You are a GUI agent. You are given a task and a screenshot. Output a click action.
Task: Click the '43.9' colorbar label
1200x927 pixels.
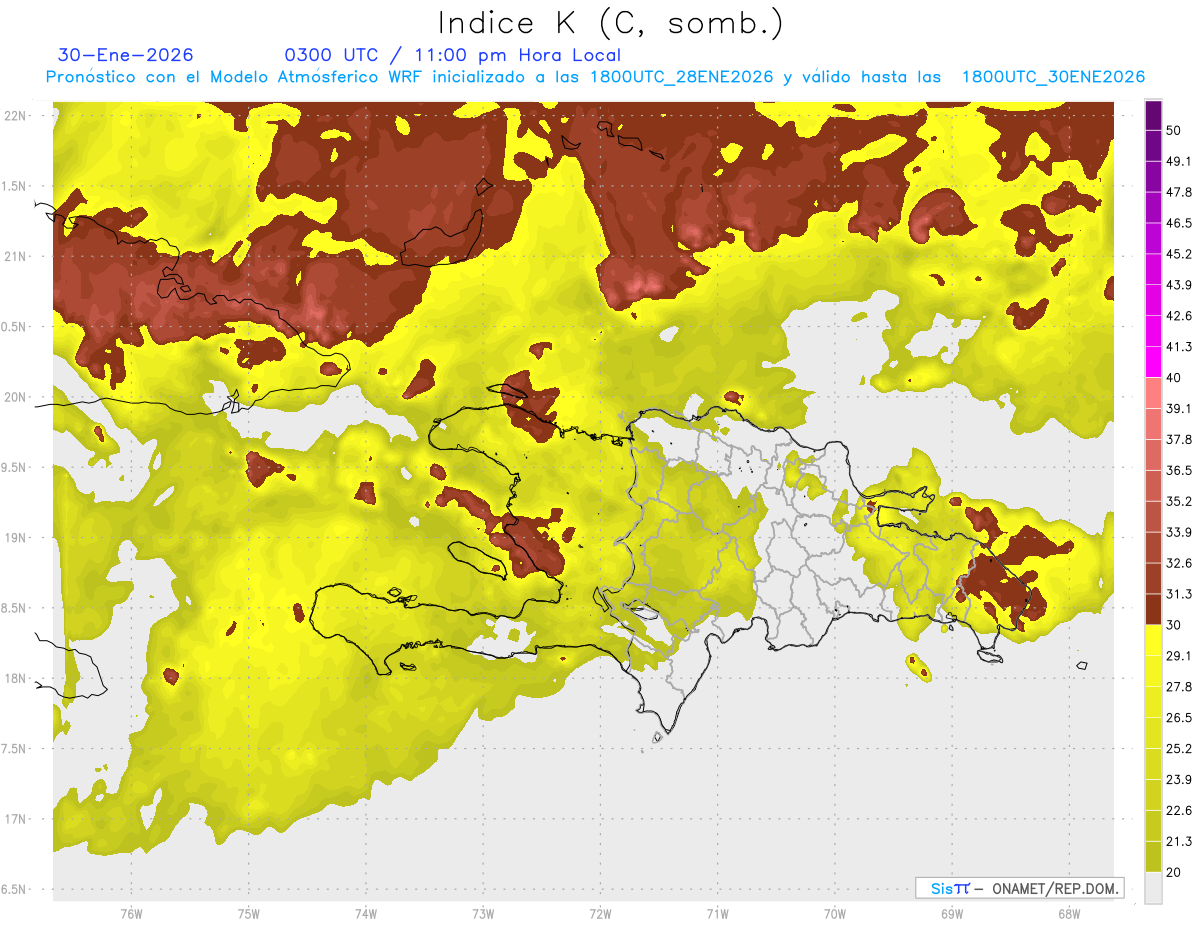pyautogui.click(x=1179, y=285)
